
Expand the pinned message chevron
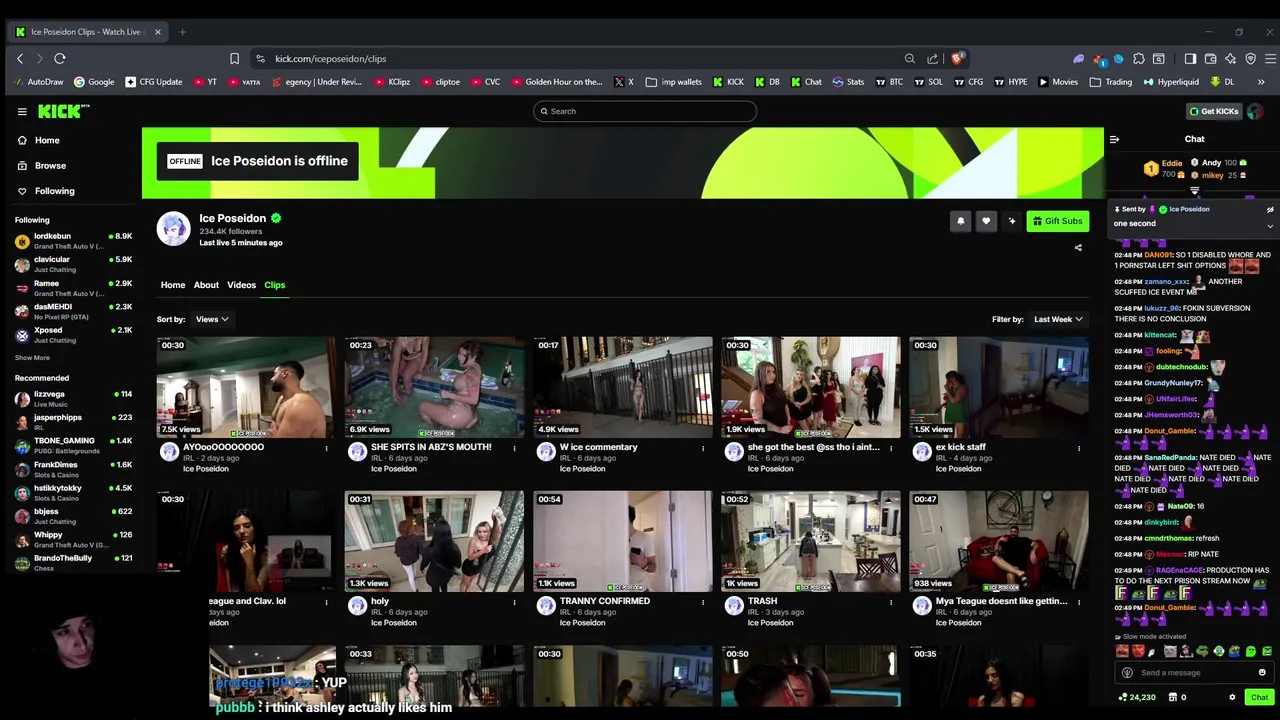pos(1270,226)
